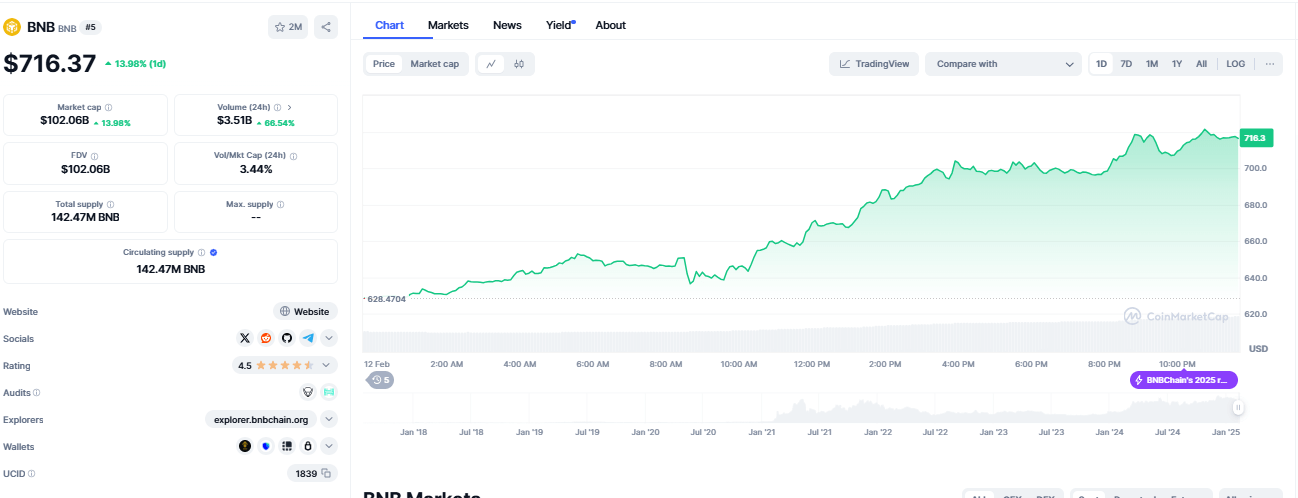Click the 716.3 current price tag on the chart
Screen dimensions: 1298x498
[x=1254, y=138]
